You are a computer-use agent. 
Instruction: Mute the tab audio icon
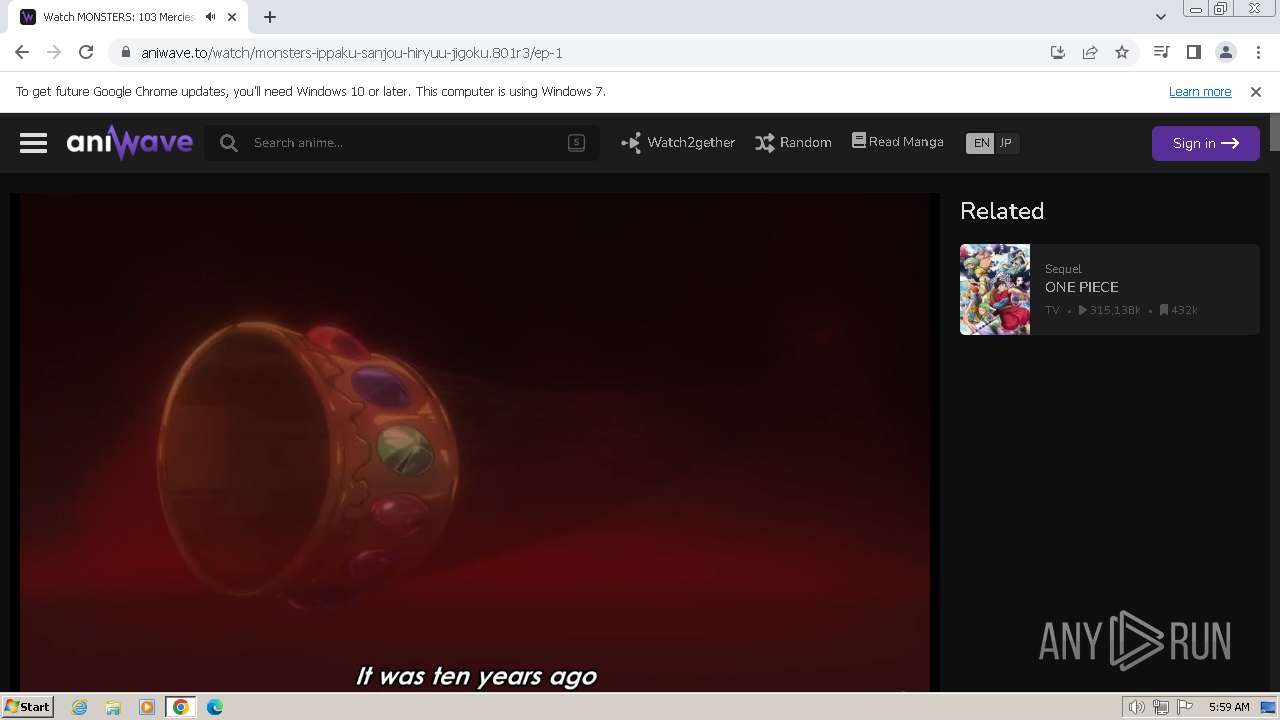[210, 17]
